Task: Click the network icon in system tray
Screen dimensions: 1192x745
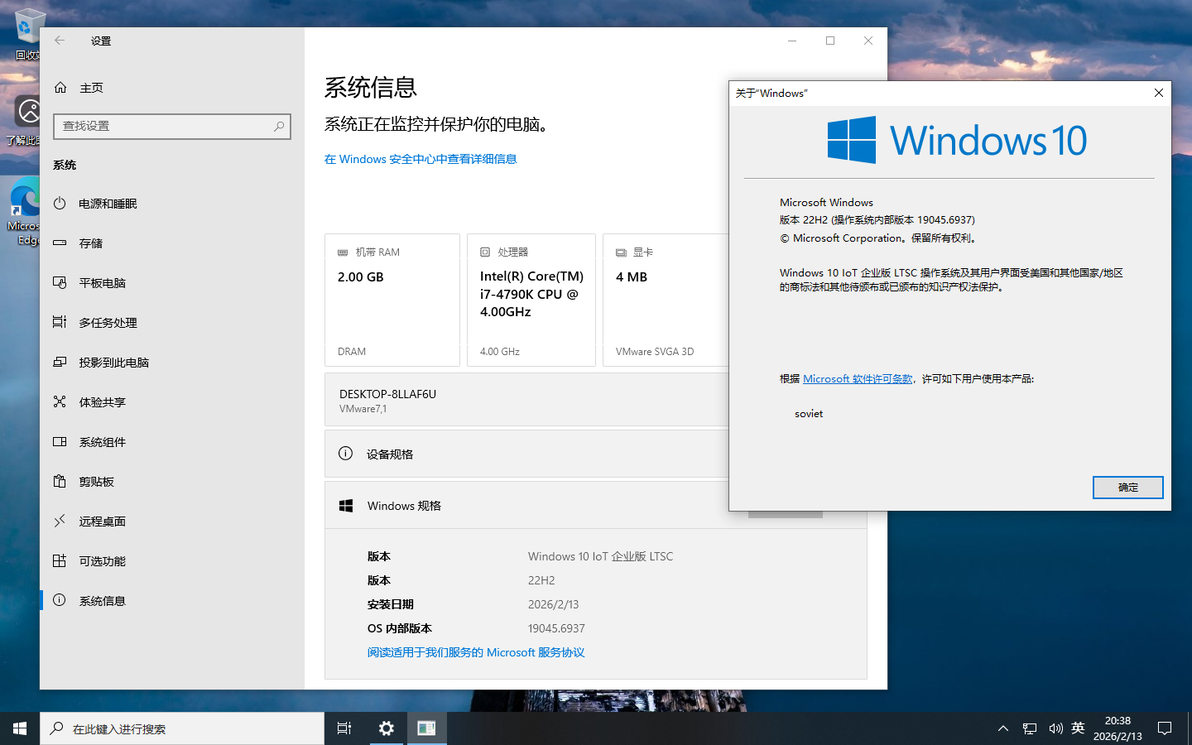Action: point(1029,728)
